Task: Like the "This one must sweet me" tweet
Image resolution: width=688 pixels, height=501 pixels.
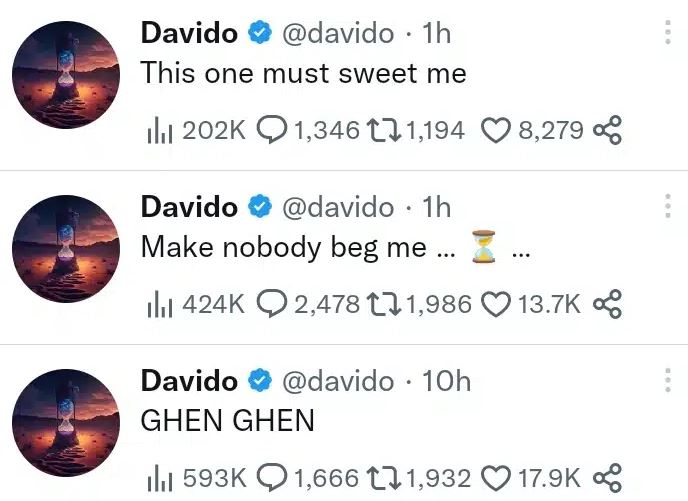Action: click(496, 131)
